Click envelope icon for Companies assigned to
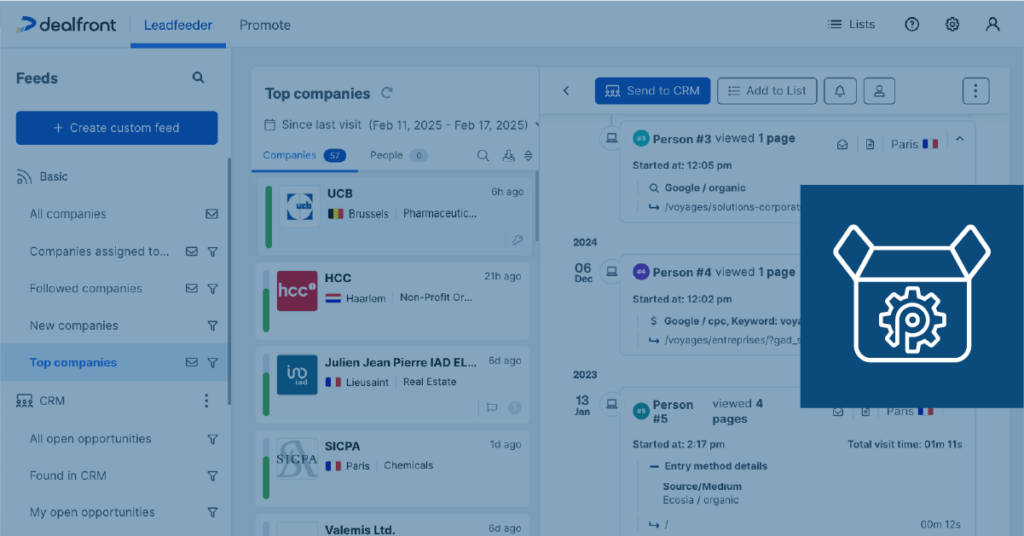 pyautogui.click(x=191, y=251)
